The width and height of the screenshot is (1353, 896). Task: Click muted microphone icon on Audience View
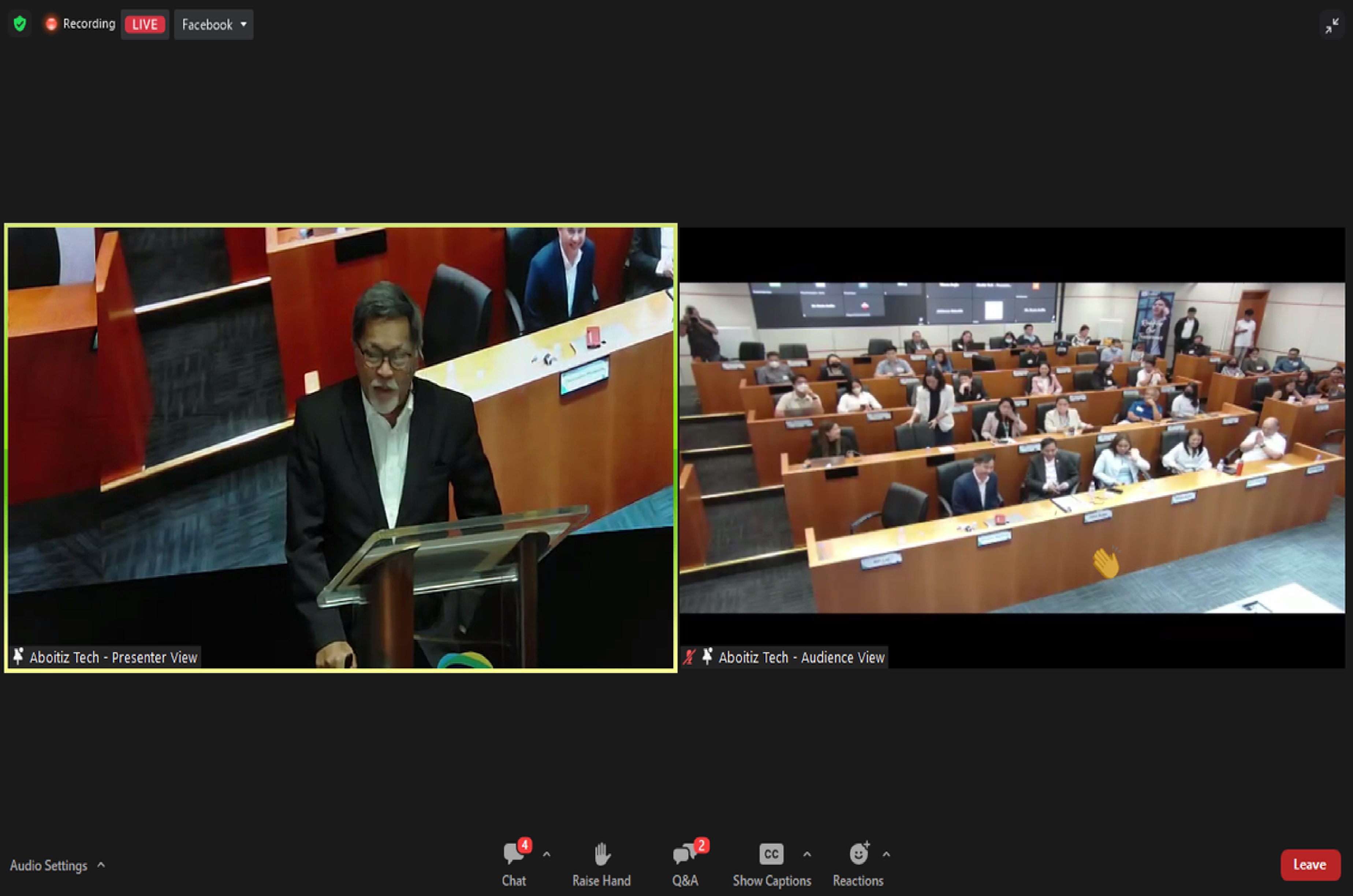tap(689, 657)
